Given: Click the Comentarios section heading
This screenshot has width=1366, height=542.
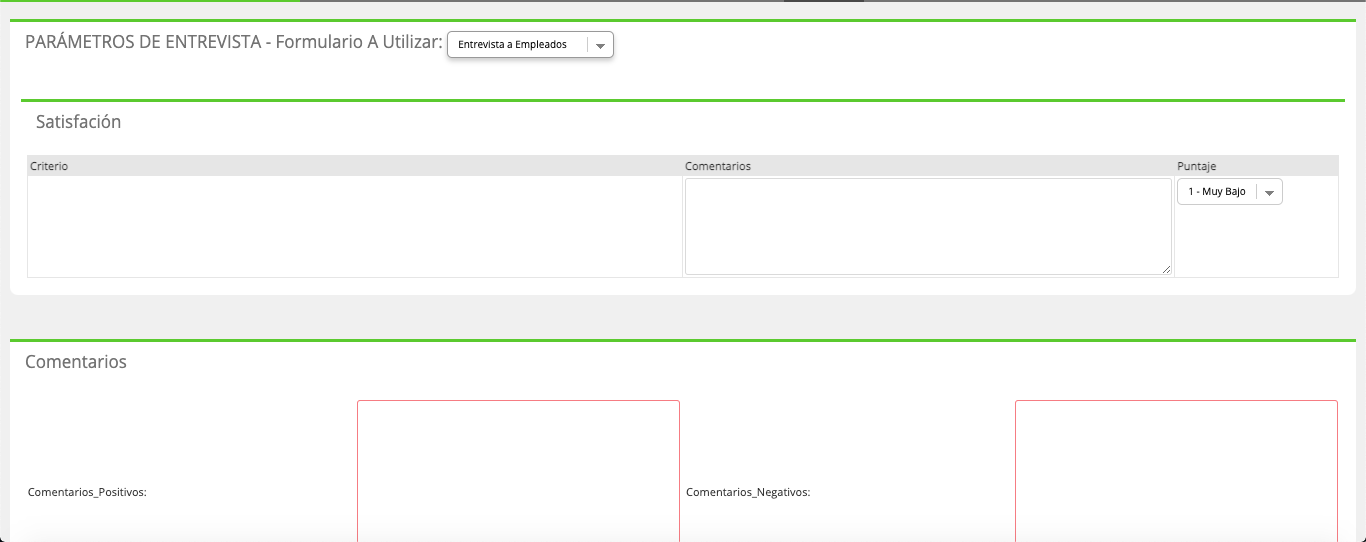Looking at the screenshot, I should (x=76, y=362).
